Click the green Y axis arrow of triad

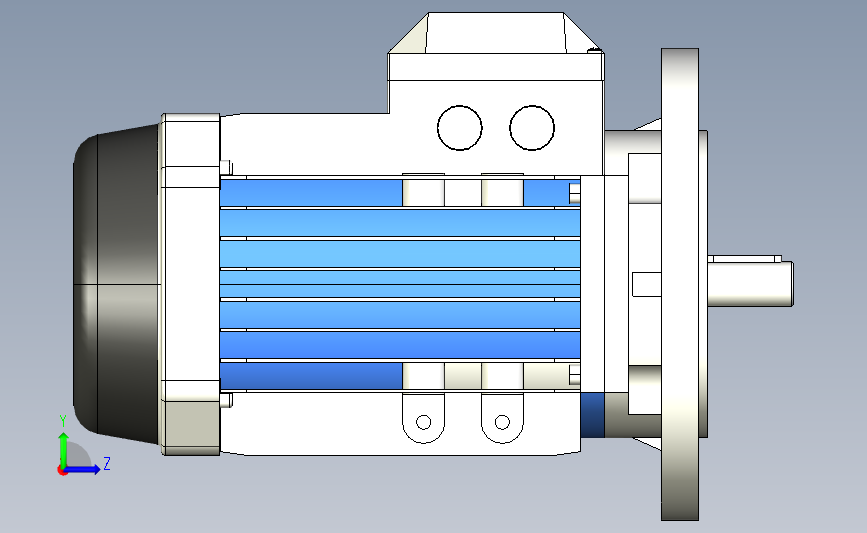click(x=63, y=449)
